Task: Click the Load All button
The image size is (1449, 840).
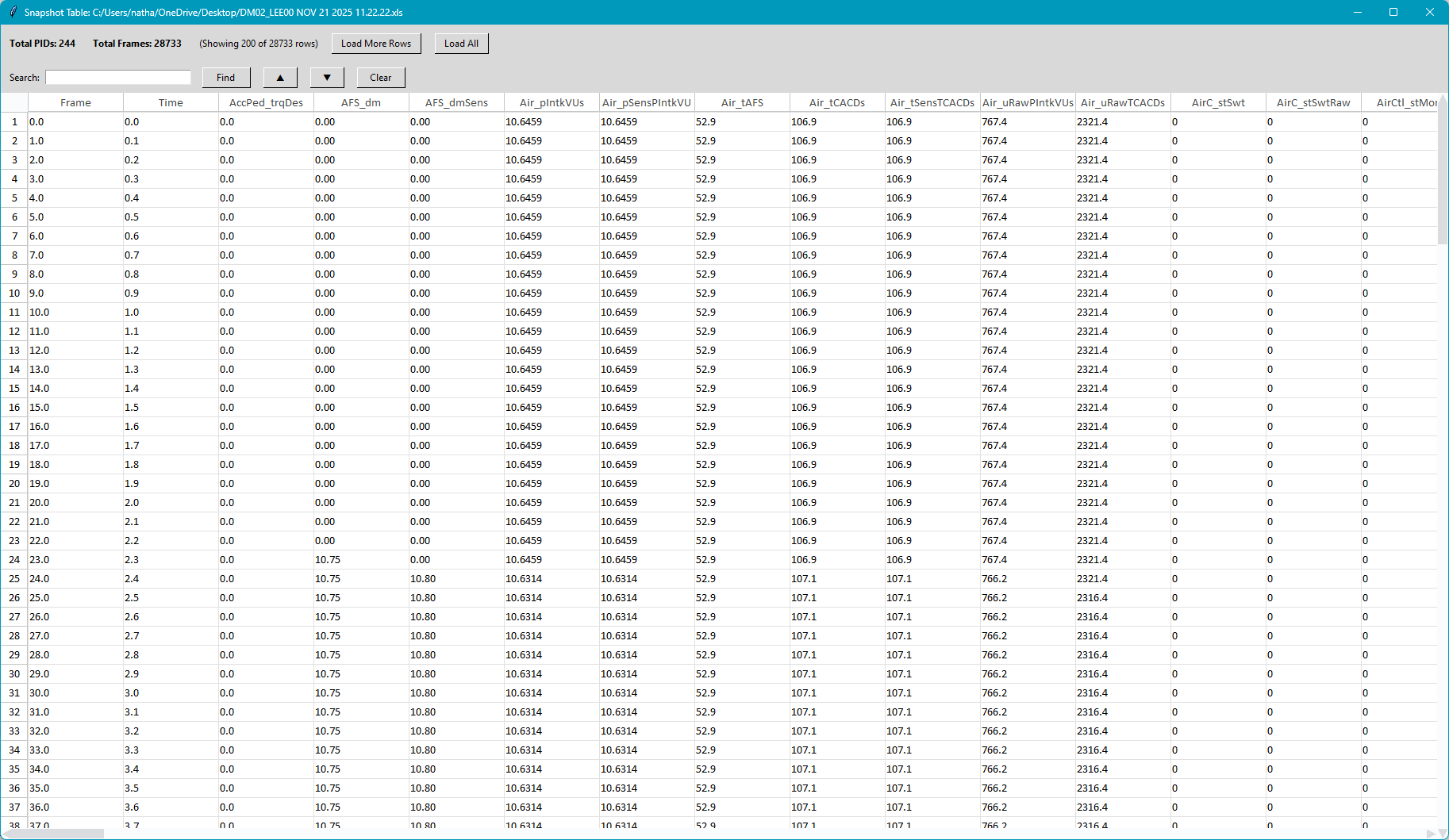Action: point(461,44)
